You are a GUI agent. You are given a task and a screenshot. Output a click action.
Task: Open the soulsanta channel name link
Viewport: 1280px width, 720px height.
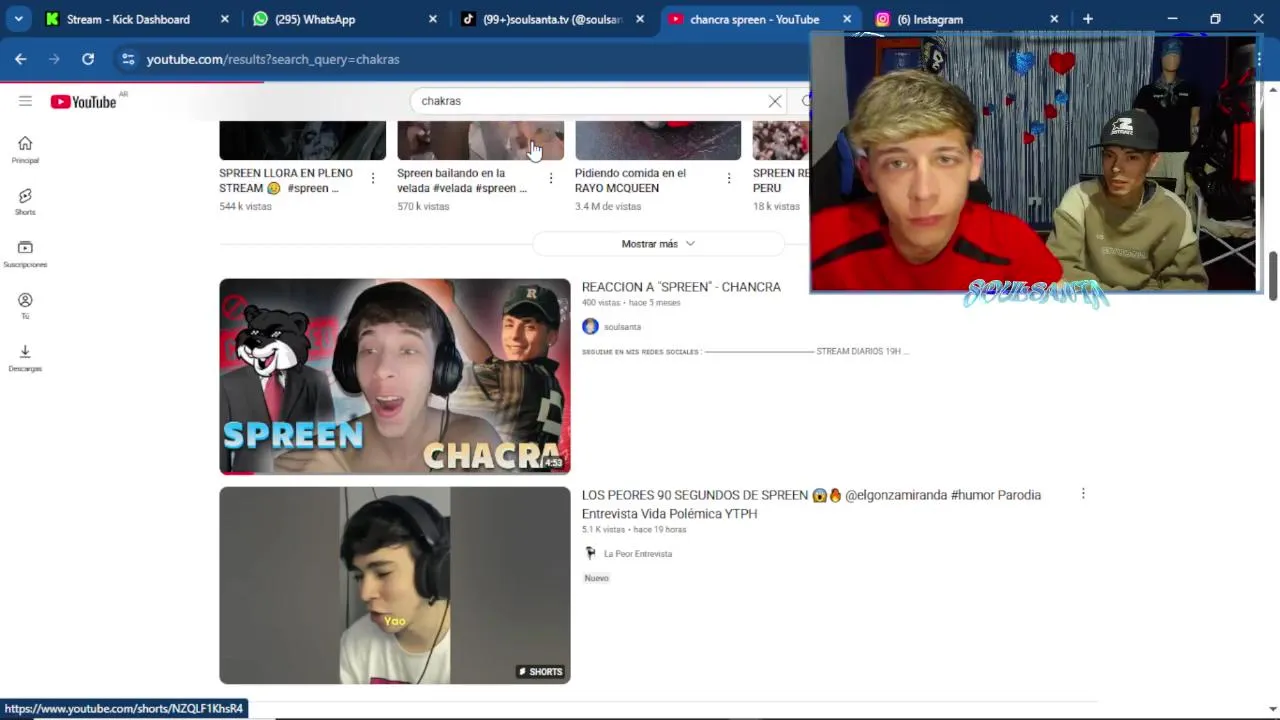622,327
